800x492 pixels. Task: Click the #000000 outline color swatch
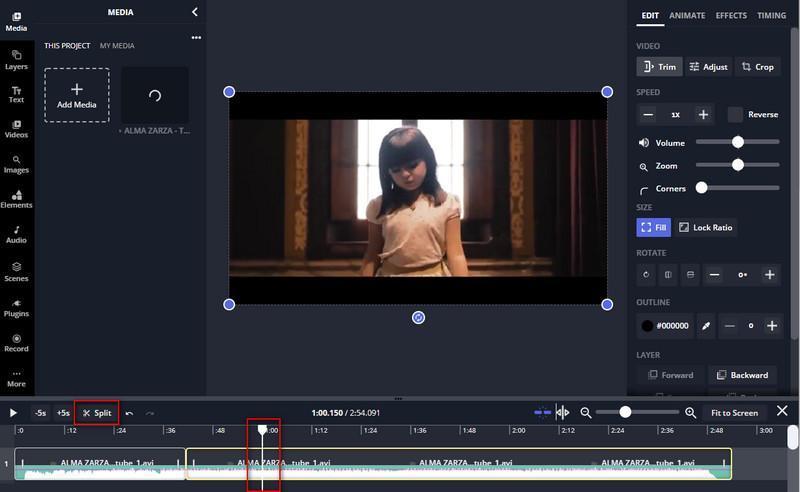click(665, 326)
